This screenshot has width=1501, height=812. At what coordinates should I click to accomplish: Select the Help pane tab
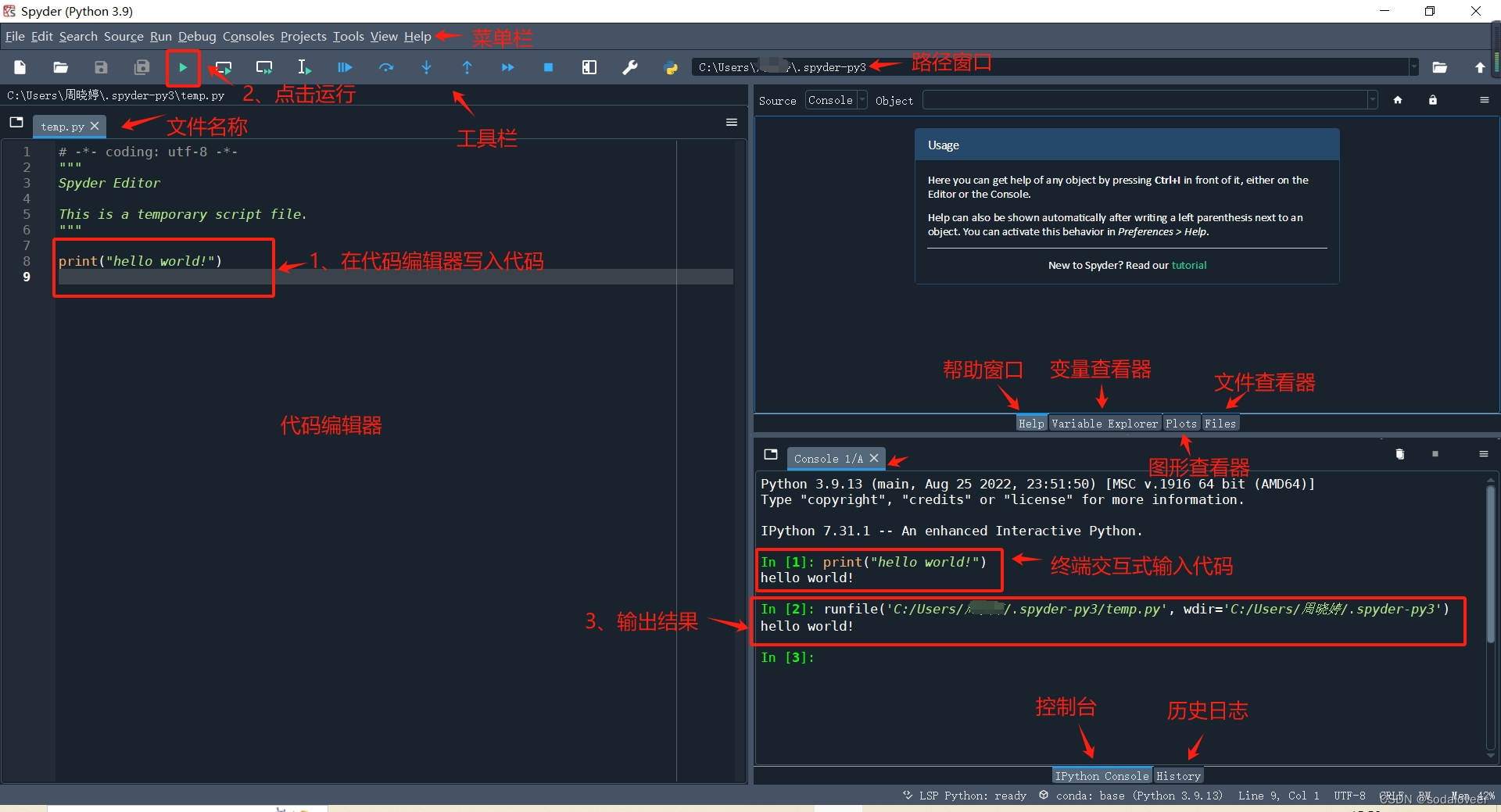point(1031,423)
